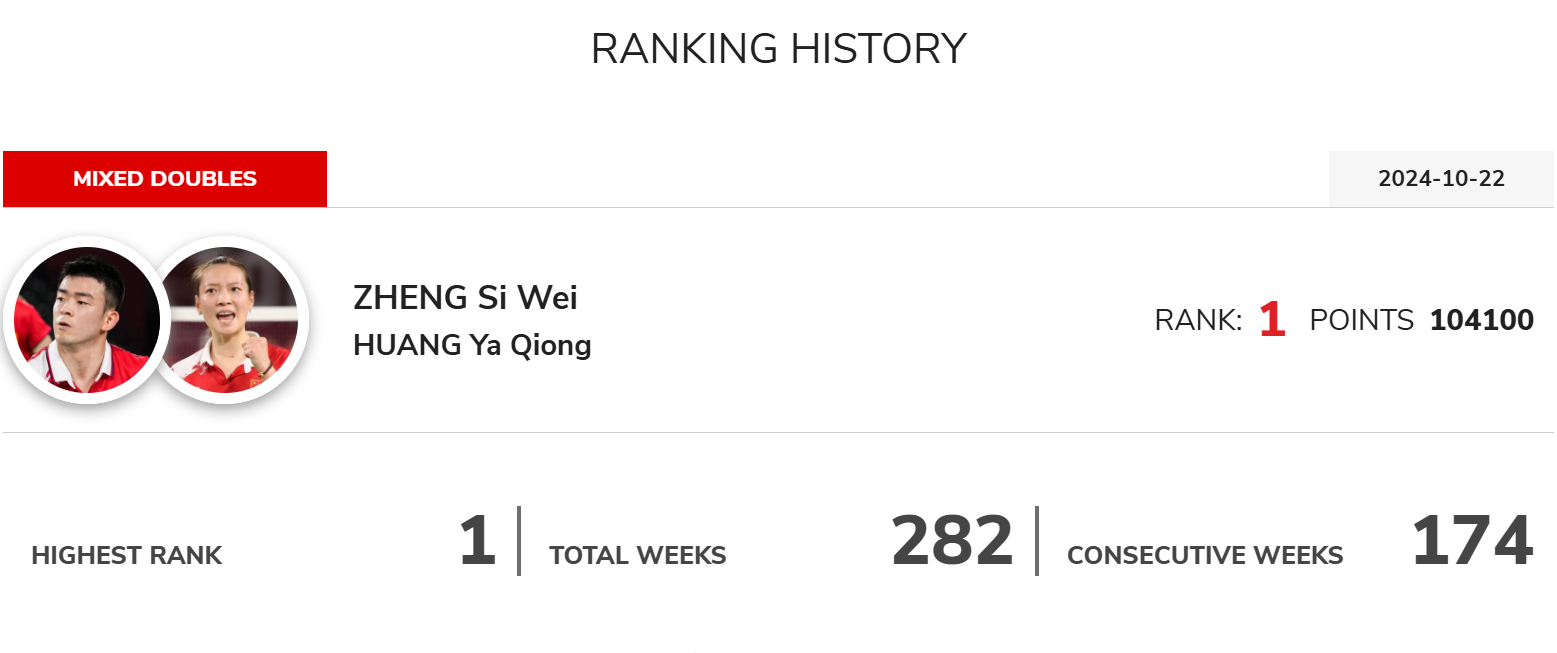The width and height of the screenshot is (1557, 653).
Task: Click Zheng Si Wei's player photo
Action: tap(87, 320)
